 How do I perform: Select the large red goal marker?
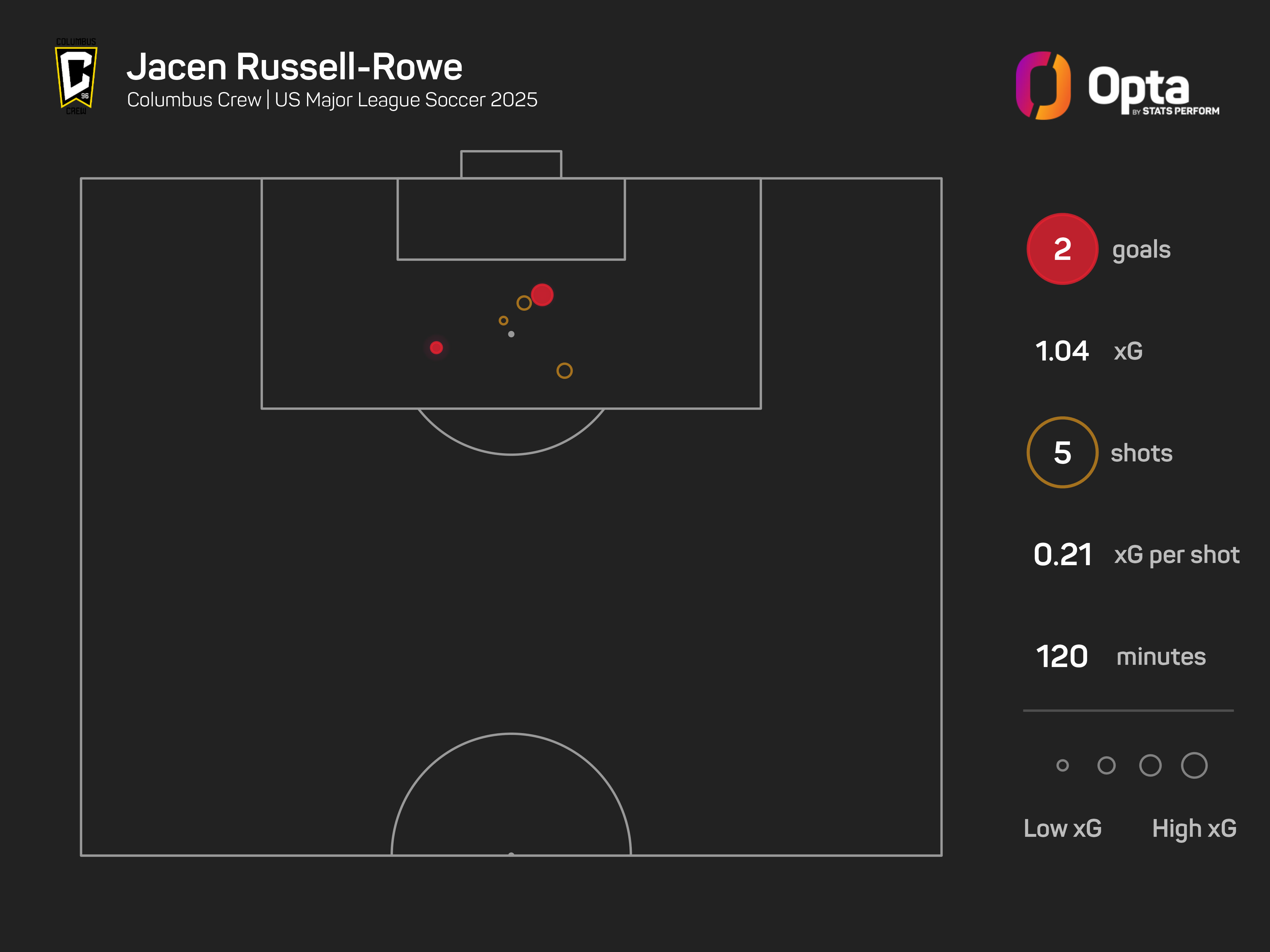[542, 295]
